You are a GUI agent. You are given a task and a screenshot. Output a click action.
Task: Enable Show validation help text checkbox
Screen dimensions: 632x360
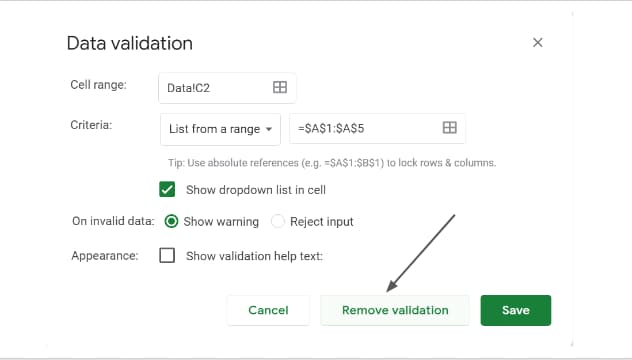167,255
